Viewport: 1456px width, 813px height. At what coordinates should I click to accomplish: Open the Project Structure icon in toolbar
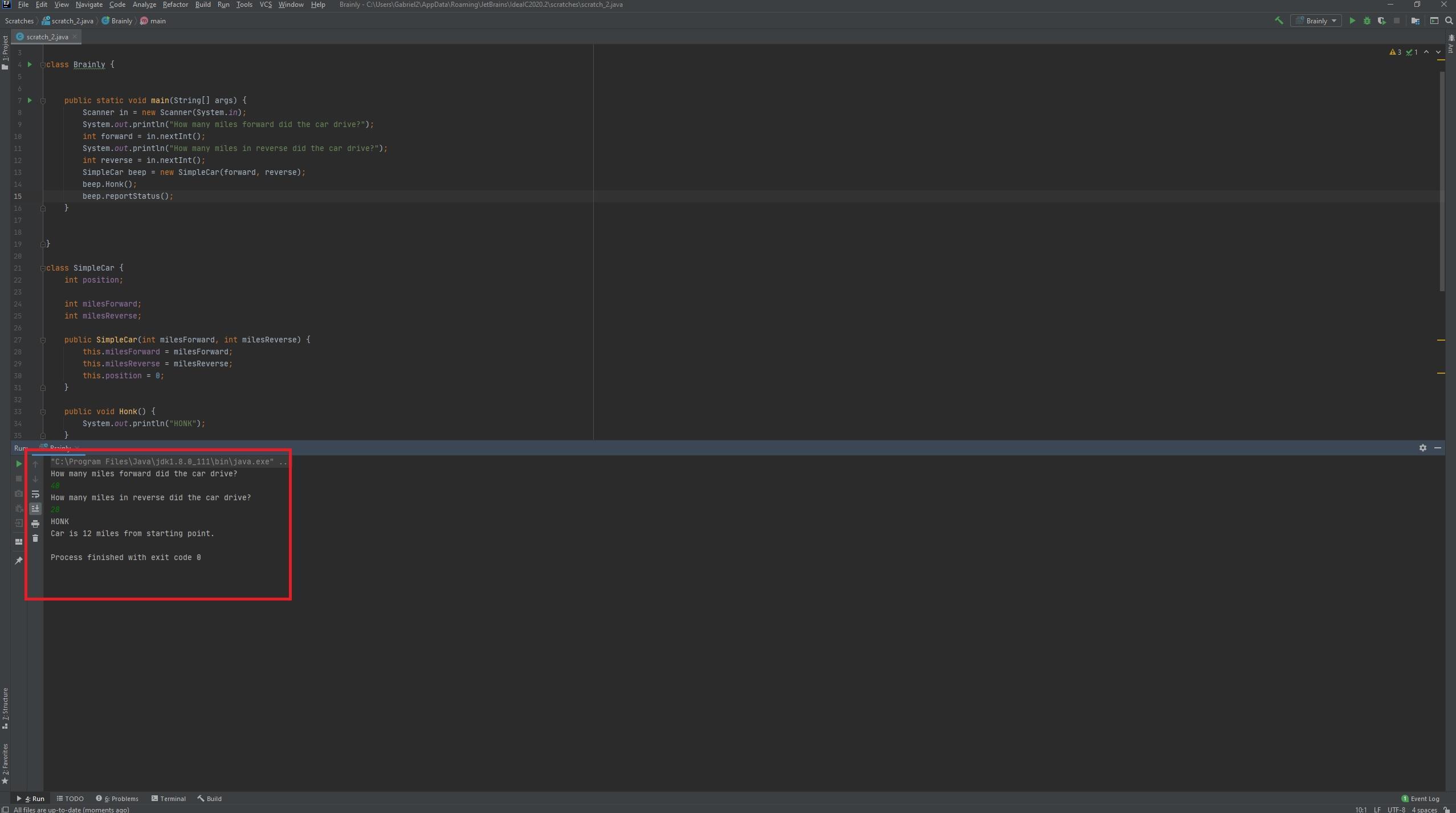pos(1415,21)
